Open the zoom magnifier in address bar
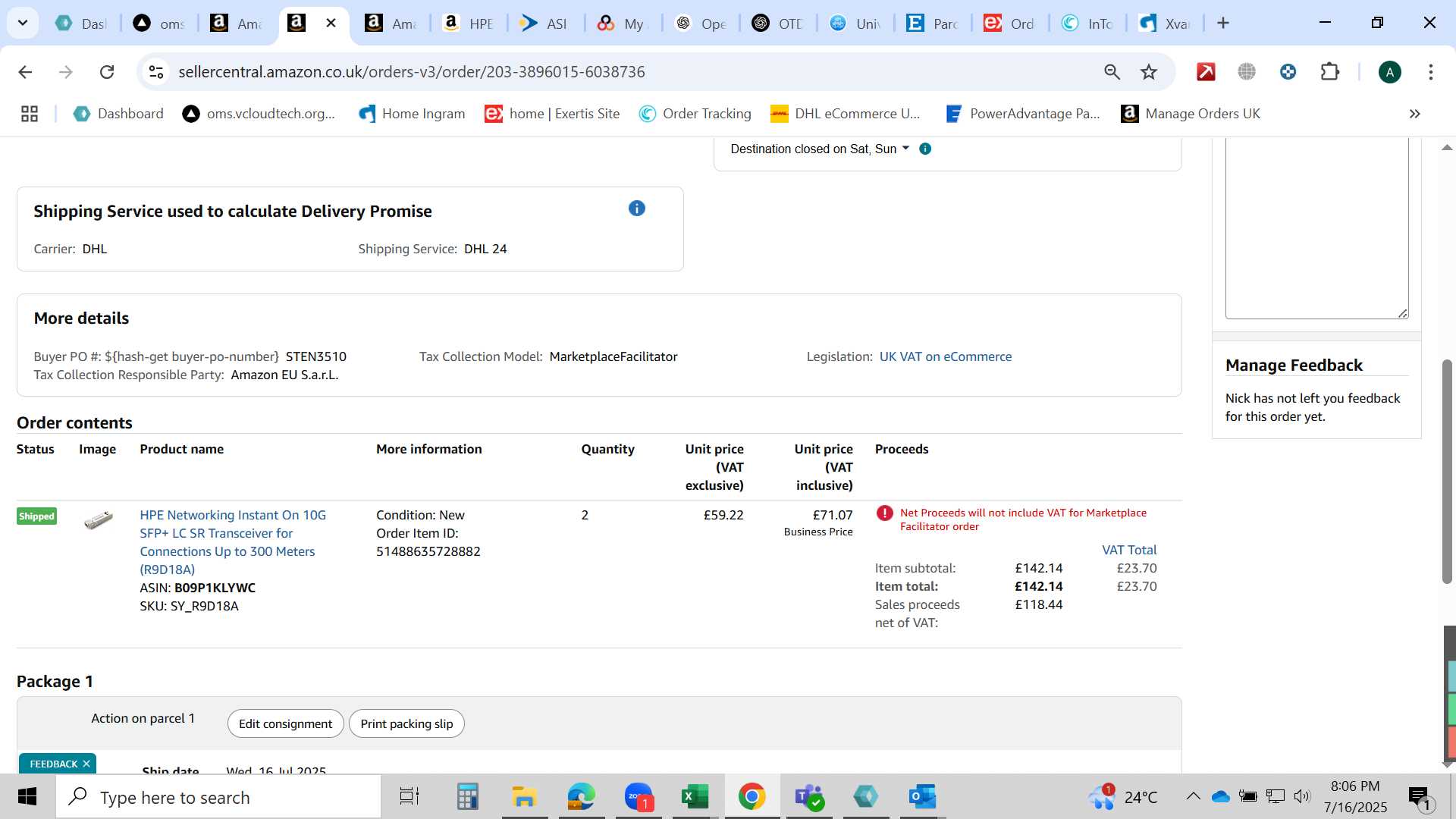This screenshot has height=819, width=1456. (1112, 72)
